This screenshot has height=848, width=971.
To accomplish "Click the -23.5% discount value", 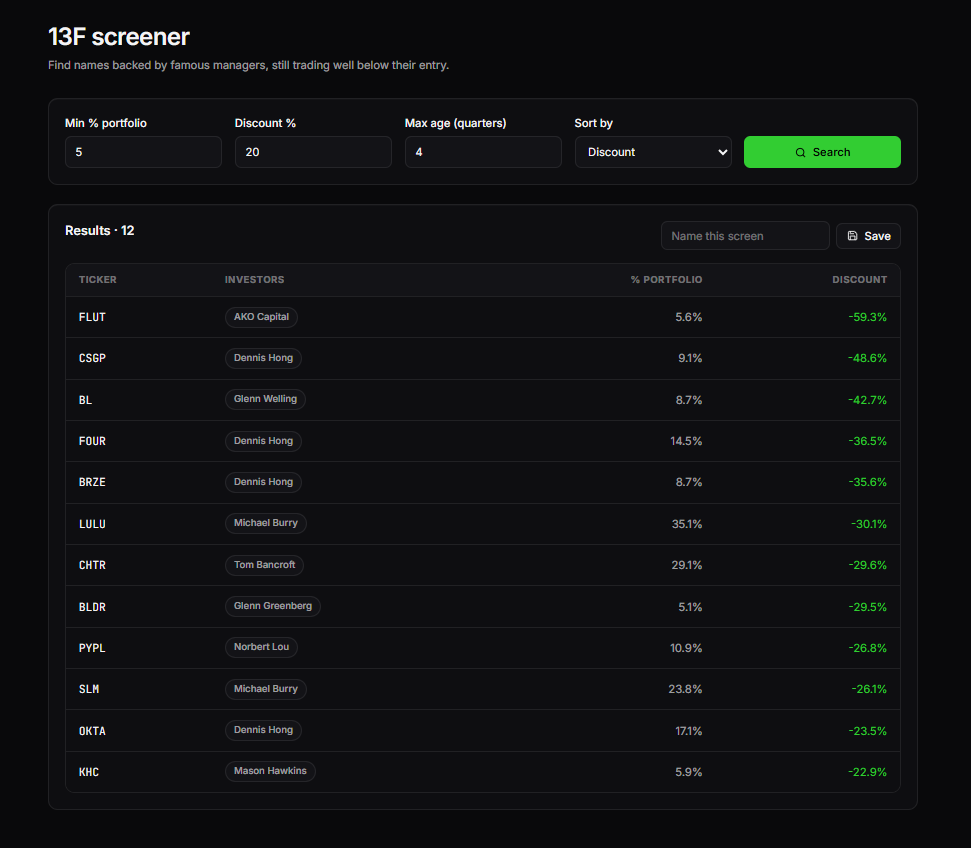I will click(867, 731).
